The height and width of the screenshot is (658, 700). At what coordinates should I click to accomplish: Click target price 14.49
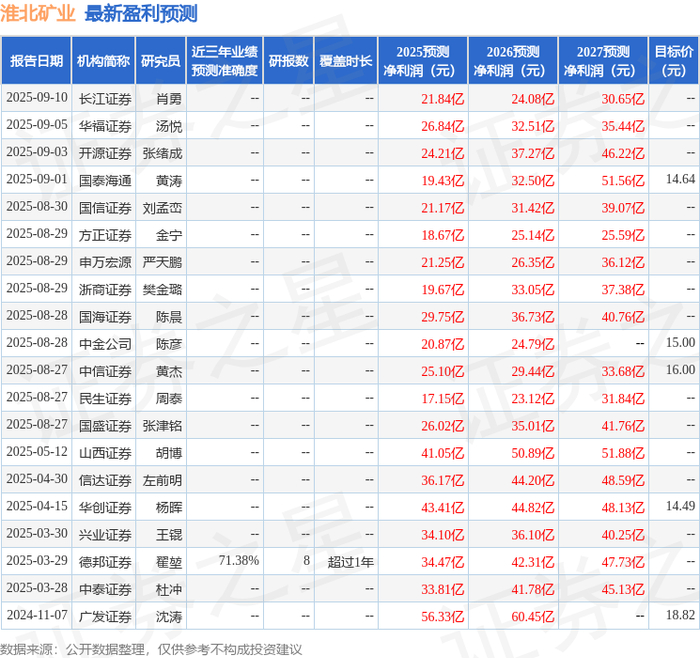click(x=680, y=506)
